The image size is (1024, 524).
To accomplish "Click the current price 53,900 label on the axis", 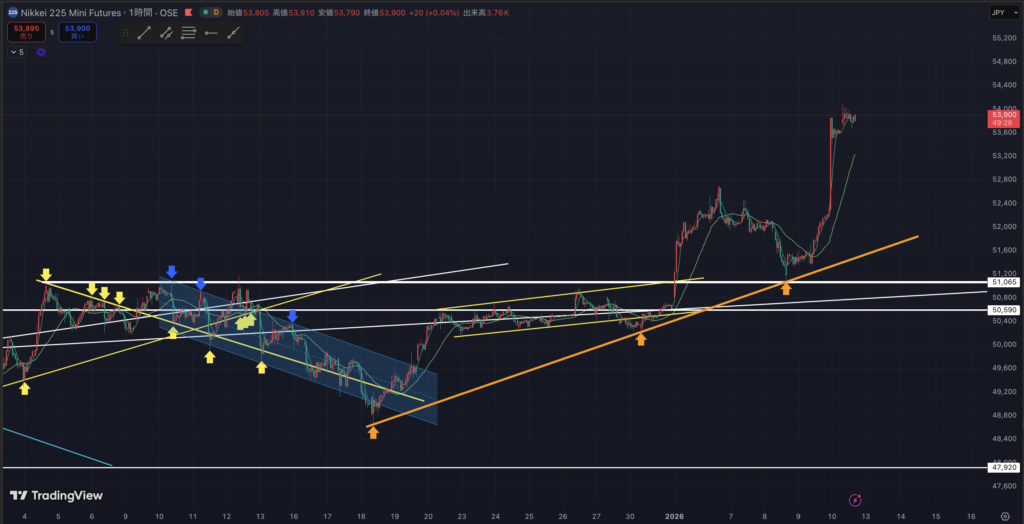I will (1003, 116).
